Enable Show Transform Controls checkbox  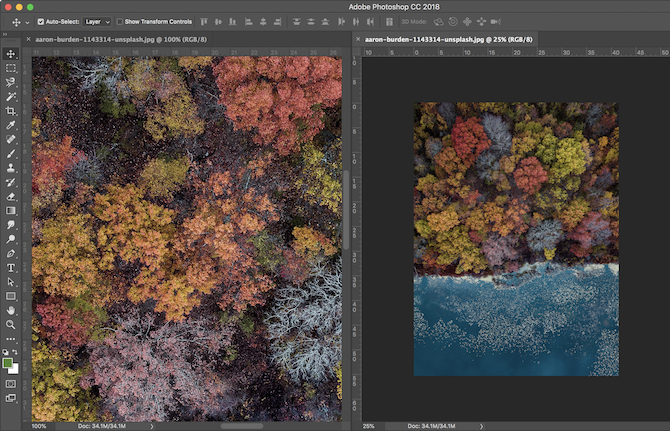coord(119,21)
